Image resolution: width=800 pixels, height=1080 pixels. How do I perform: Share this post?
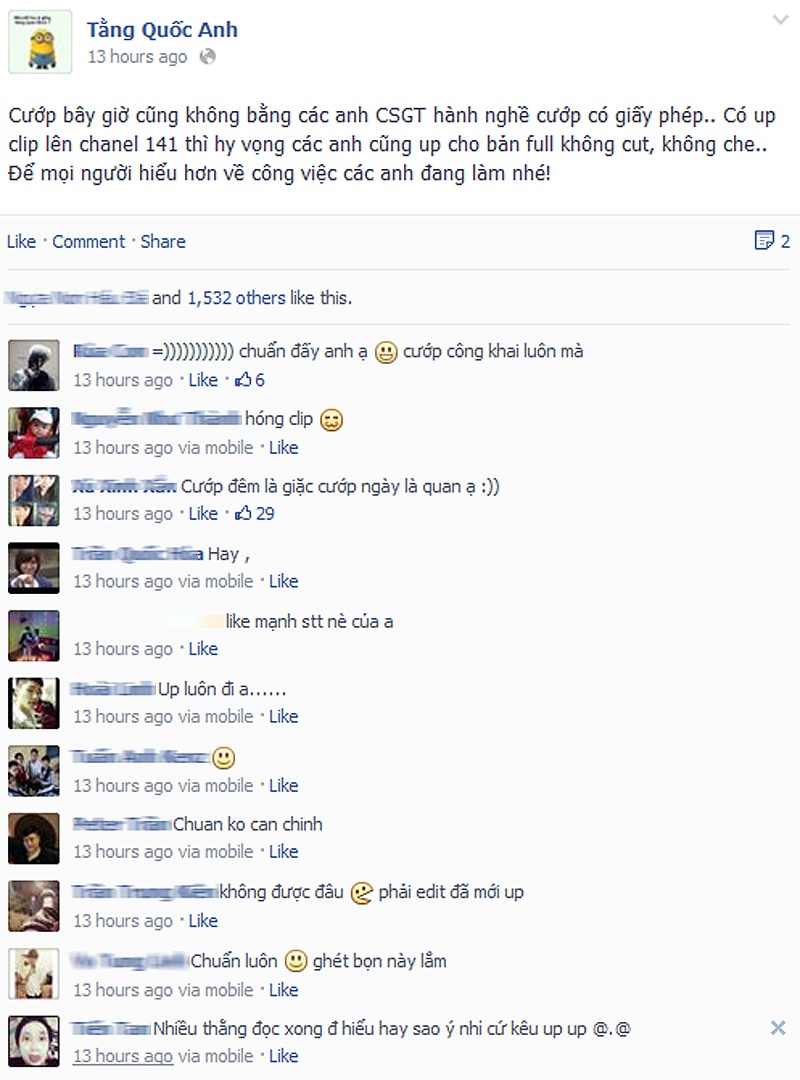(163, 241)
